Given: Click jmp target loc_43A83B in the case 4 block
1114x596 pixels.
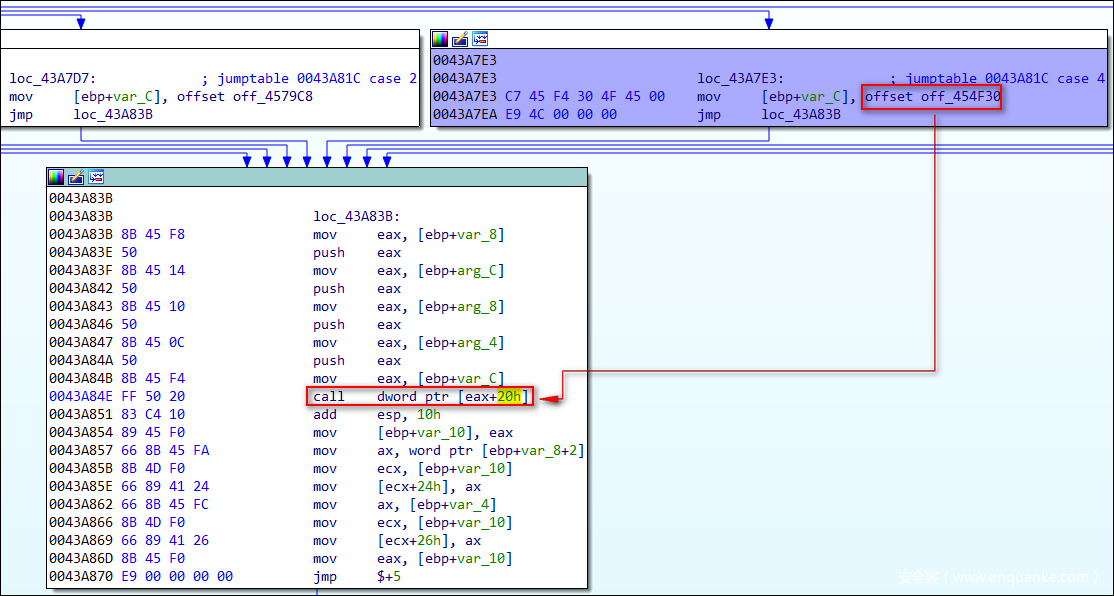Looking at the screenshot, I should (x=801, y=115).
